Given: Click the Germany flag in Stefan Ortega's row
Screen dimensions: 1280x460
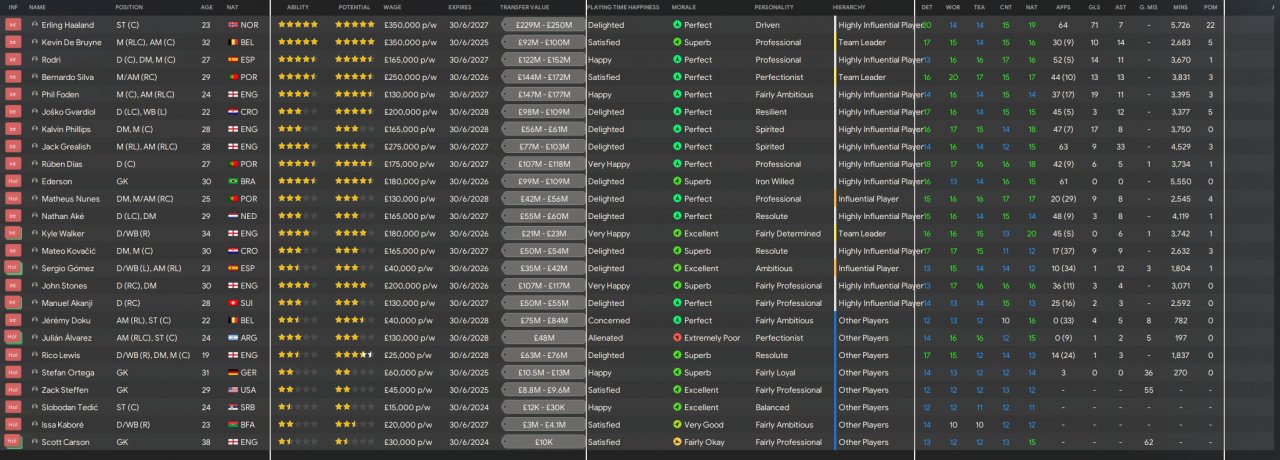Looking at the screenshot, I should click(x=233, y=372).
